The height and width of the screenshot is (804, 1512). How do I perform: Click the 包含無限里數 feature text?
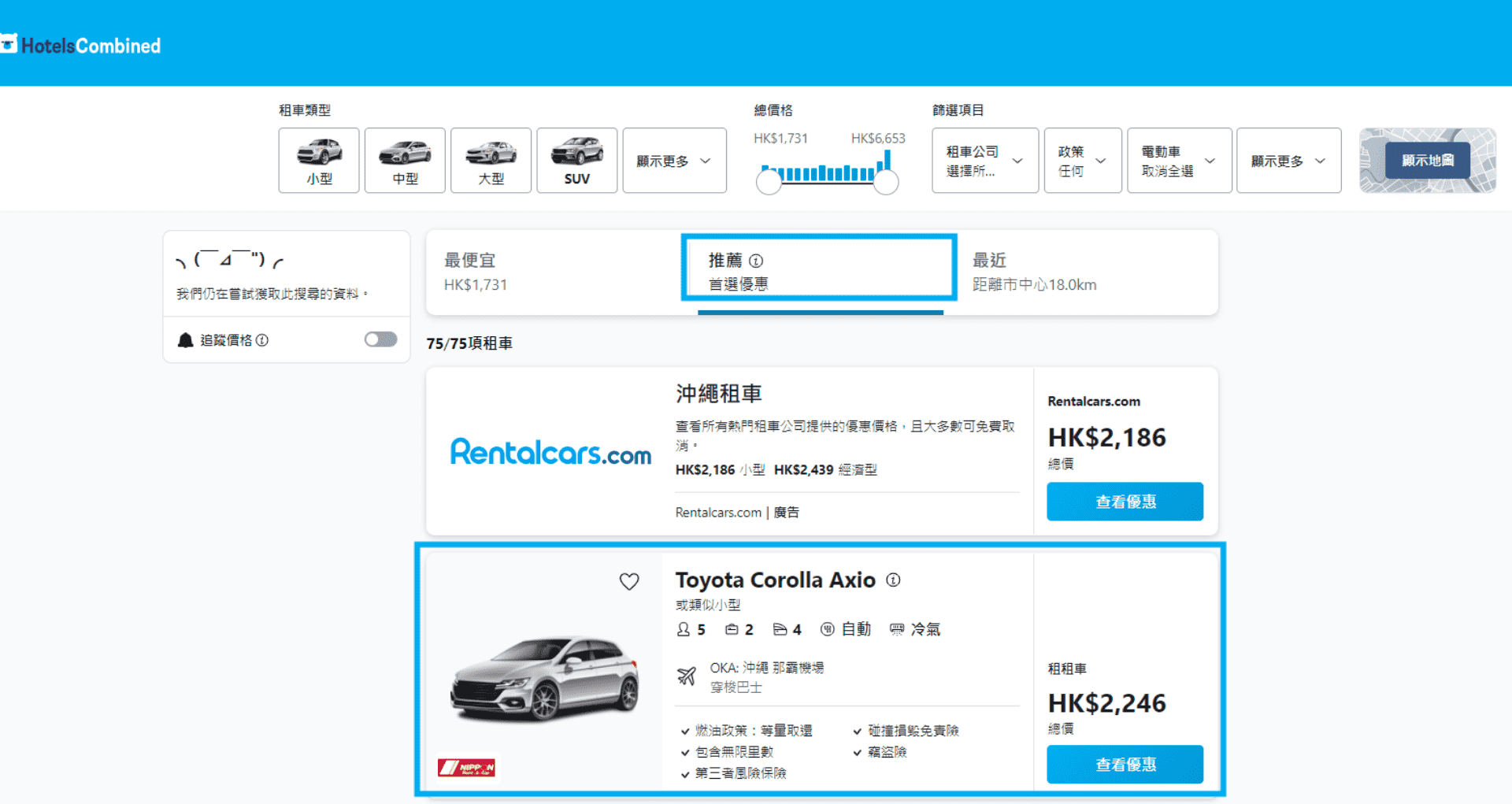point(734,752)
